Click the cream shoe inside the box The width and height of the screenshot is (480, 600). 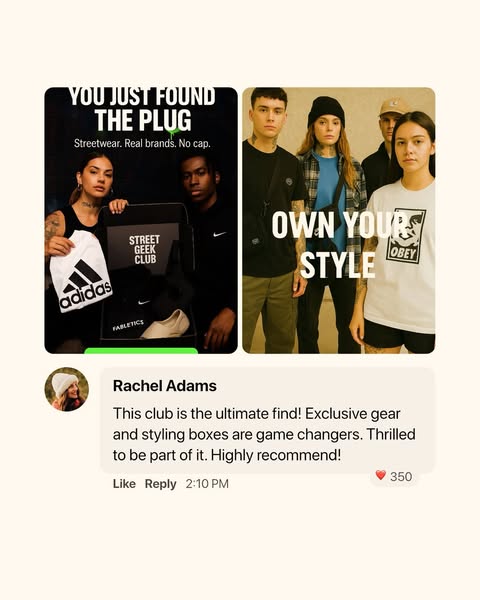coord(165,325)
